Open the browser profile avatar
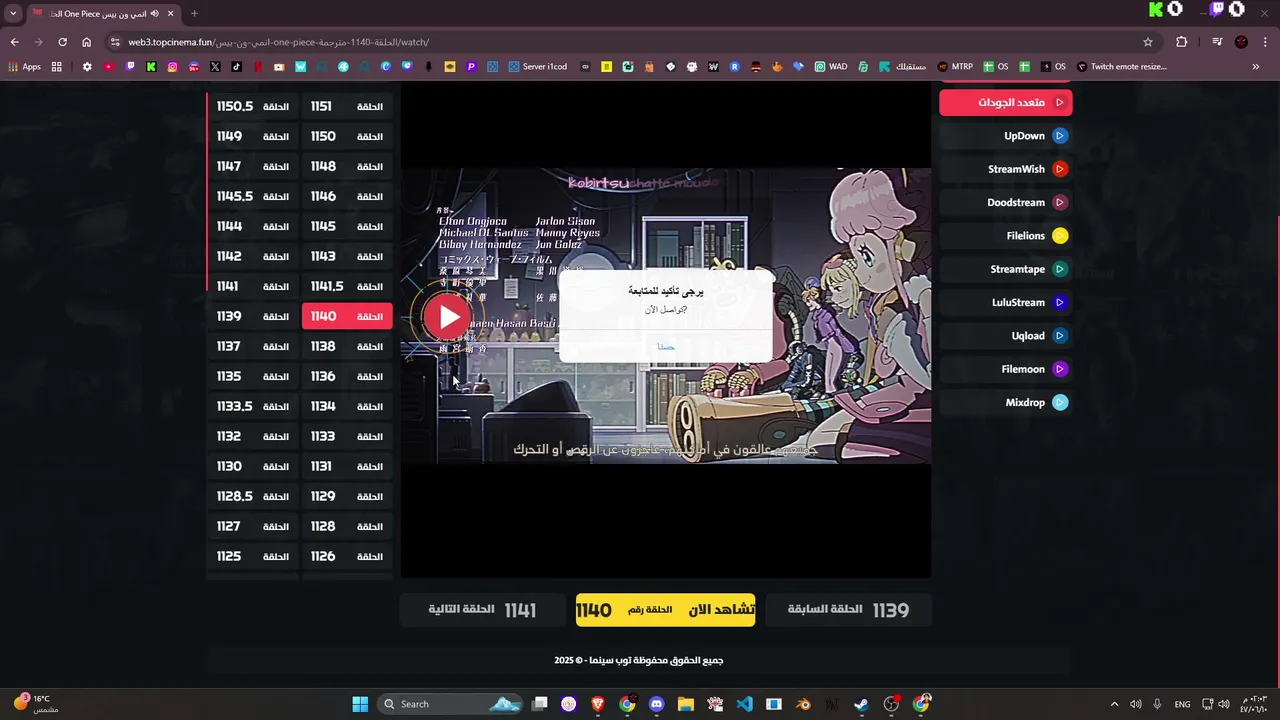Image resolution: width=1280 pixels, height=720 pixels. point(1241,42)
